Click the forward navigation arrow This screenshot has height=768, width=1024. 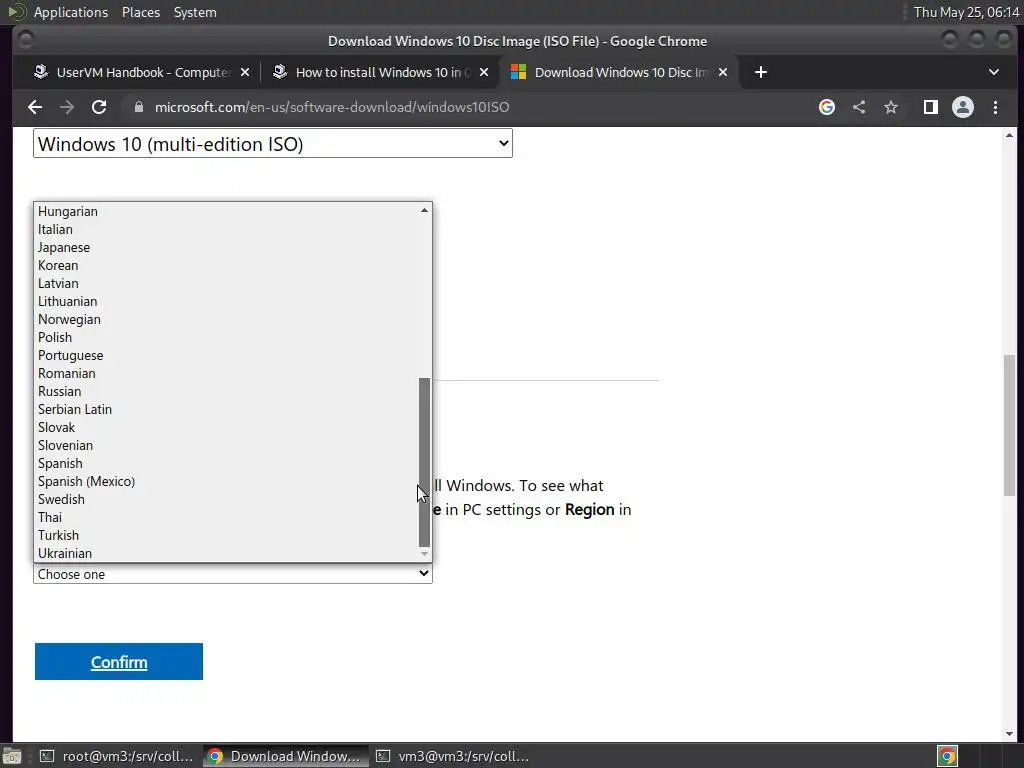tap(67, 107)
